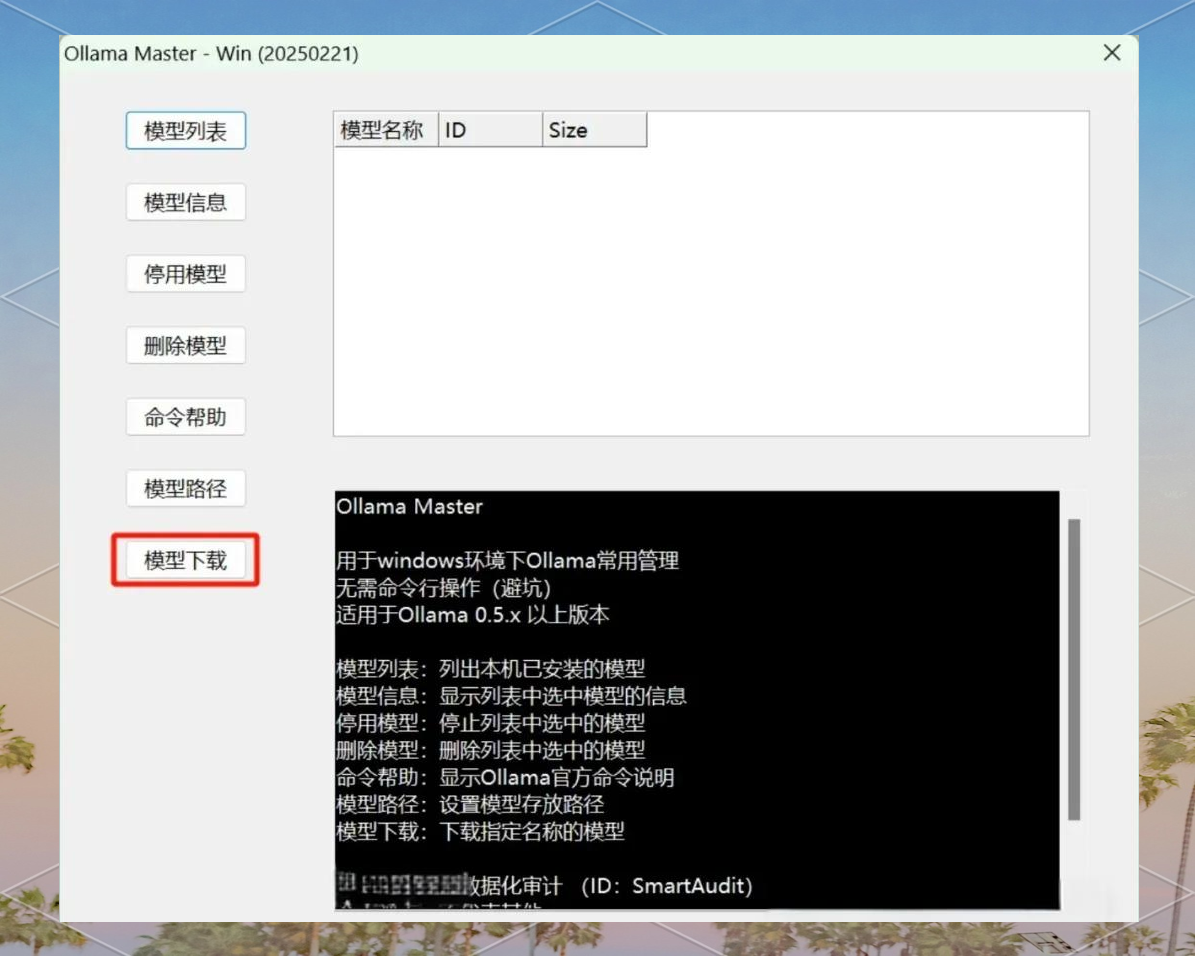Click the line '模型信息：显示列表中选中模型的信息'
Viewport: 1195px width, 956px height.
[x=511, y=696]
